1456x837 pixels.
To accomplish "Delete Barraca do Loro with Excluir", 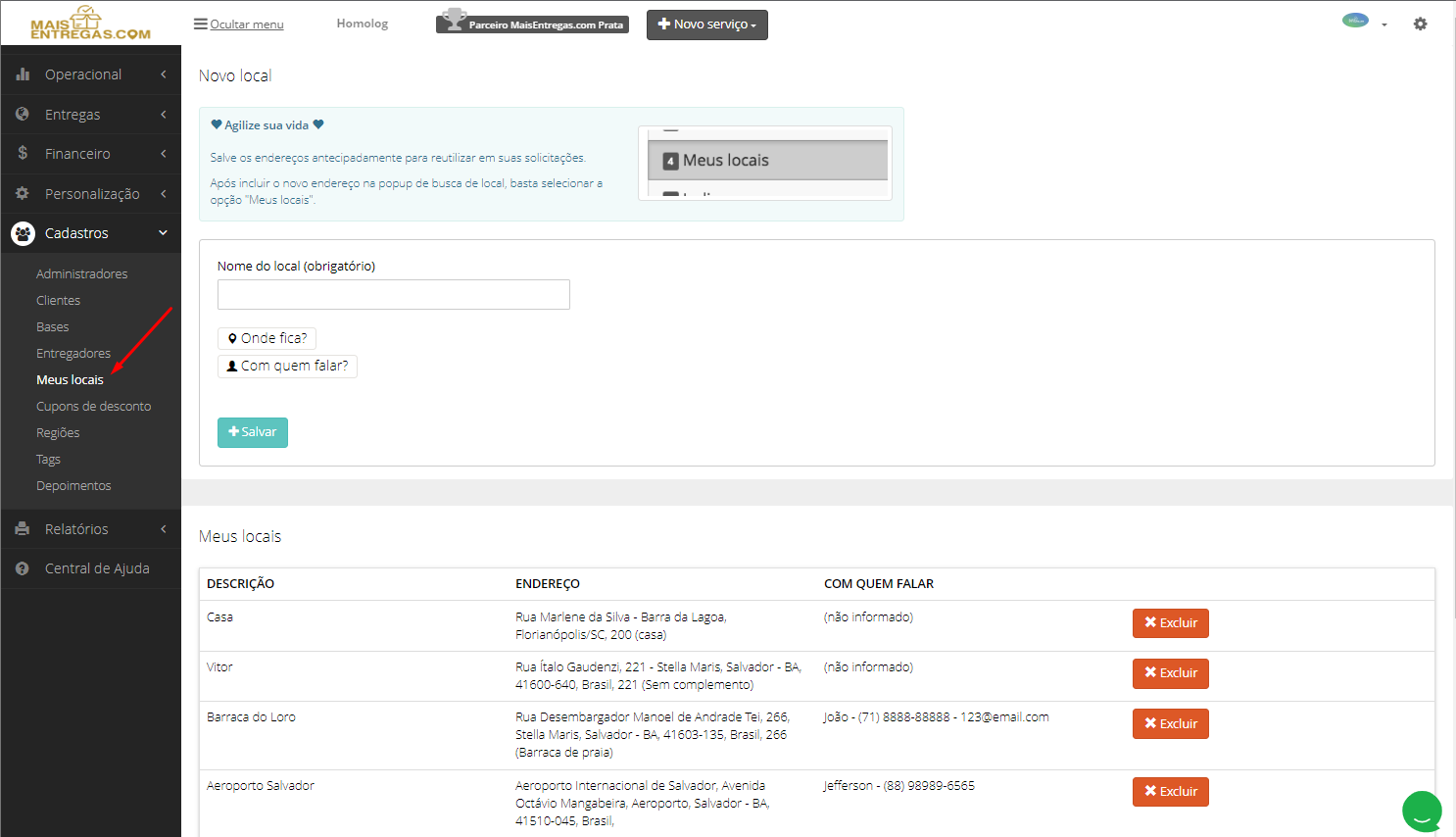I will 1171,724.
